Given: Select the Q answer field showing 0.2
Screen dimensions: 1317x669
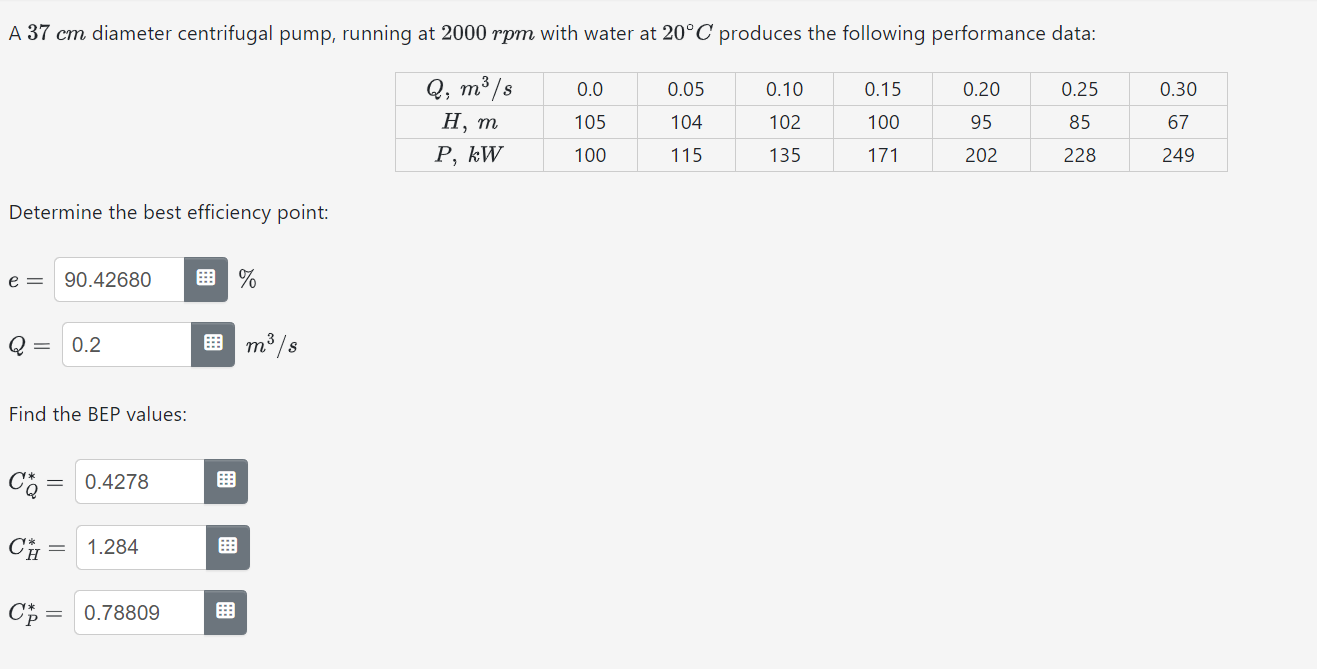Looking at the screenshot, I should tap(125, 344).
